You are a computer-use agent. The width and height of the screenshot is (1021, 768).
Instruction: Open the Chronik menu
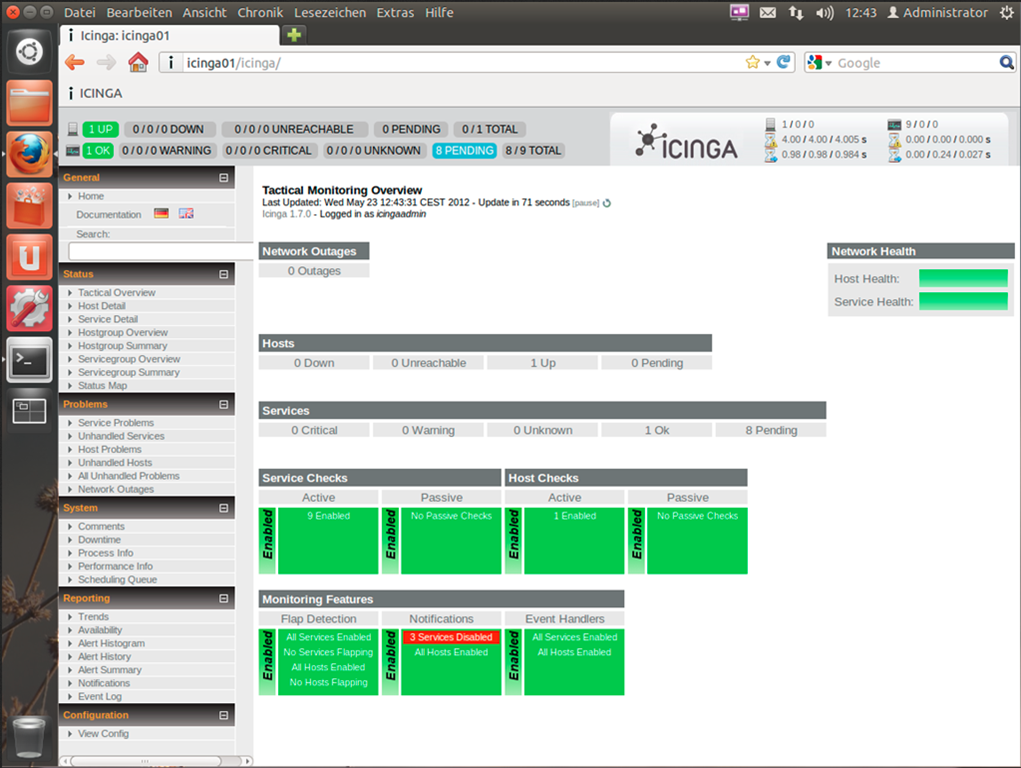(x=260, y=13)
